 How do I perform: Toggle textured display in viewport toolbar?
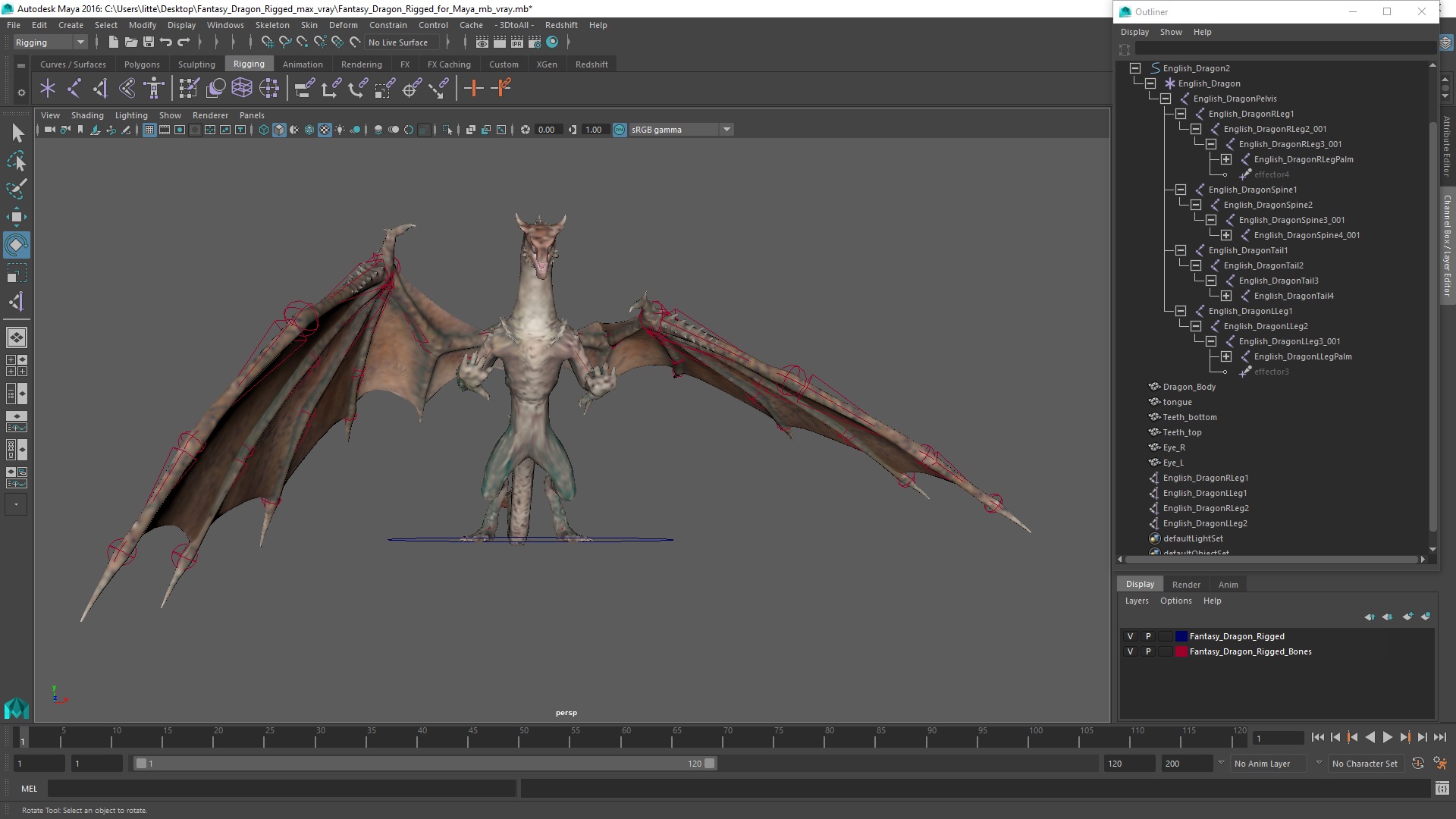325,130
